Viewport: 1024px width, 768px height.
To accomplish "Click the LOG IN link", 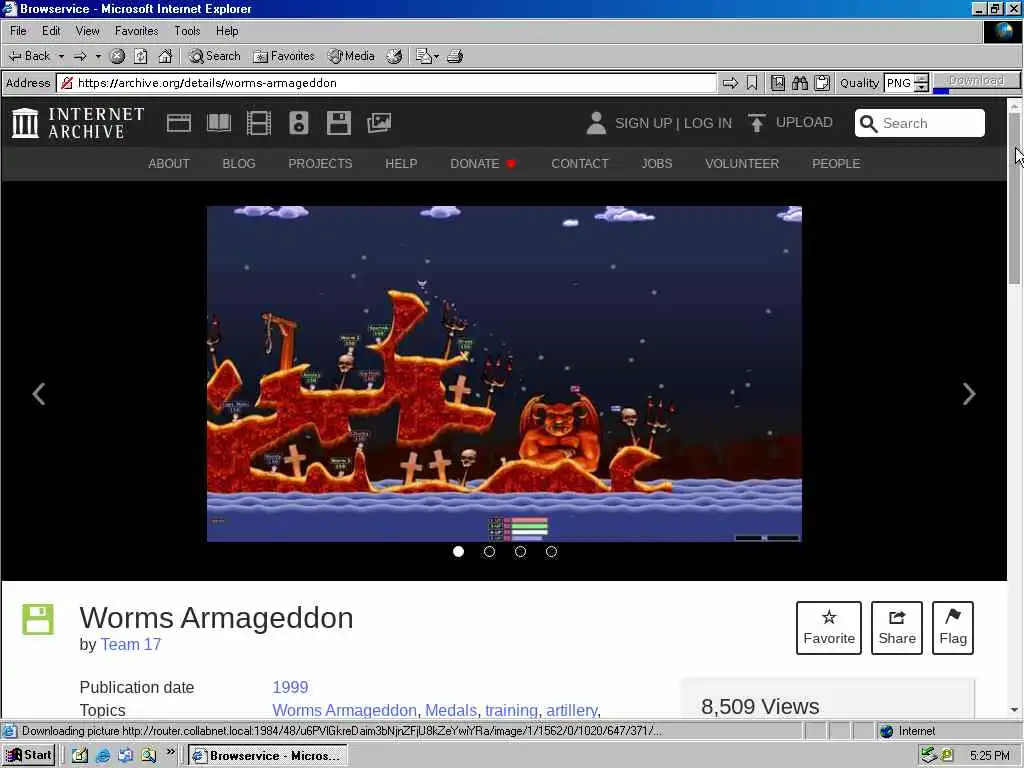I will (x=708, y=123).
